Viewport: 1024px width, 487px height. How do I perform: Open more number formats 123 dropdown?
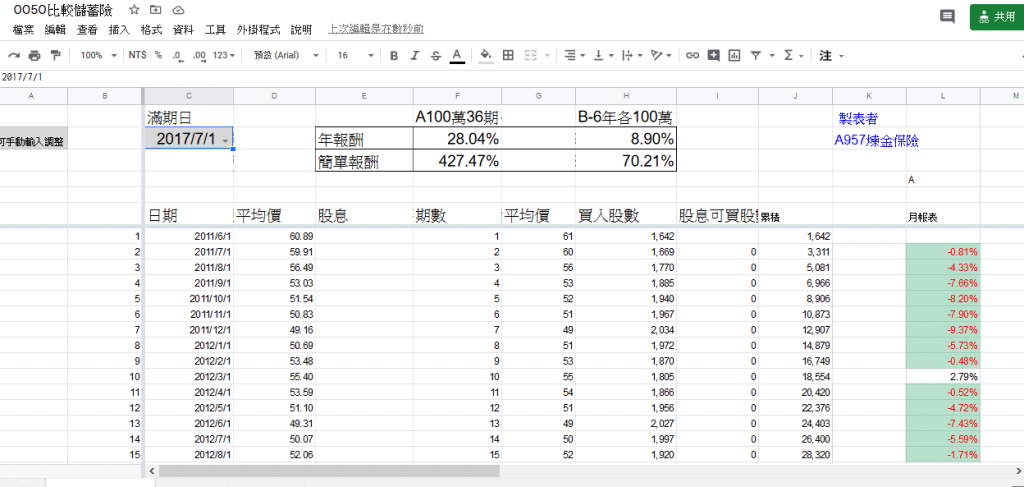[x=224, y=55]
